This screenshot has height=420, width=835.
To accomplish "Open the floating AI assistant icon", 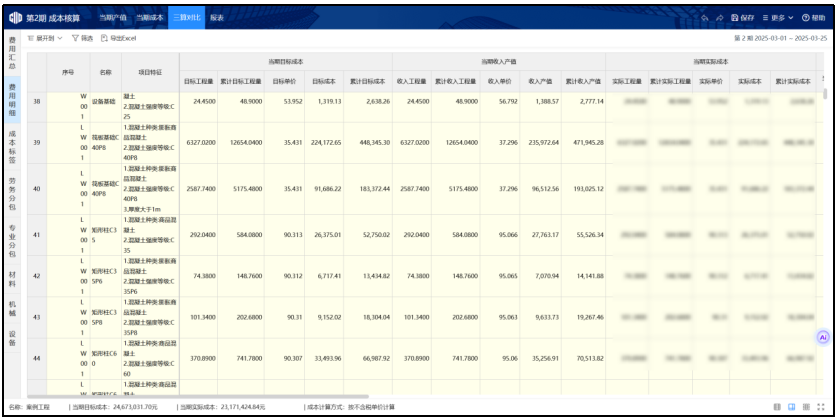I will (x=823, y=337).
